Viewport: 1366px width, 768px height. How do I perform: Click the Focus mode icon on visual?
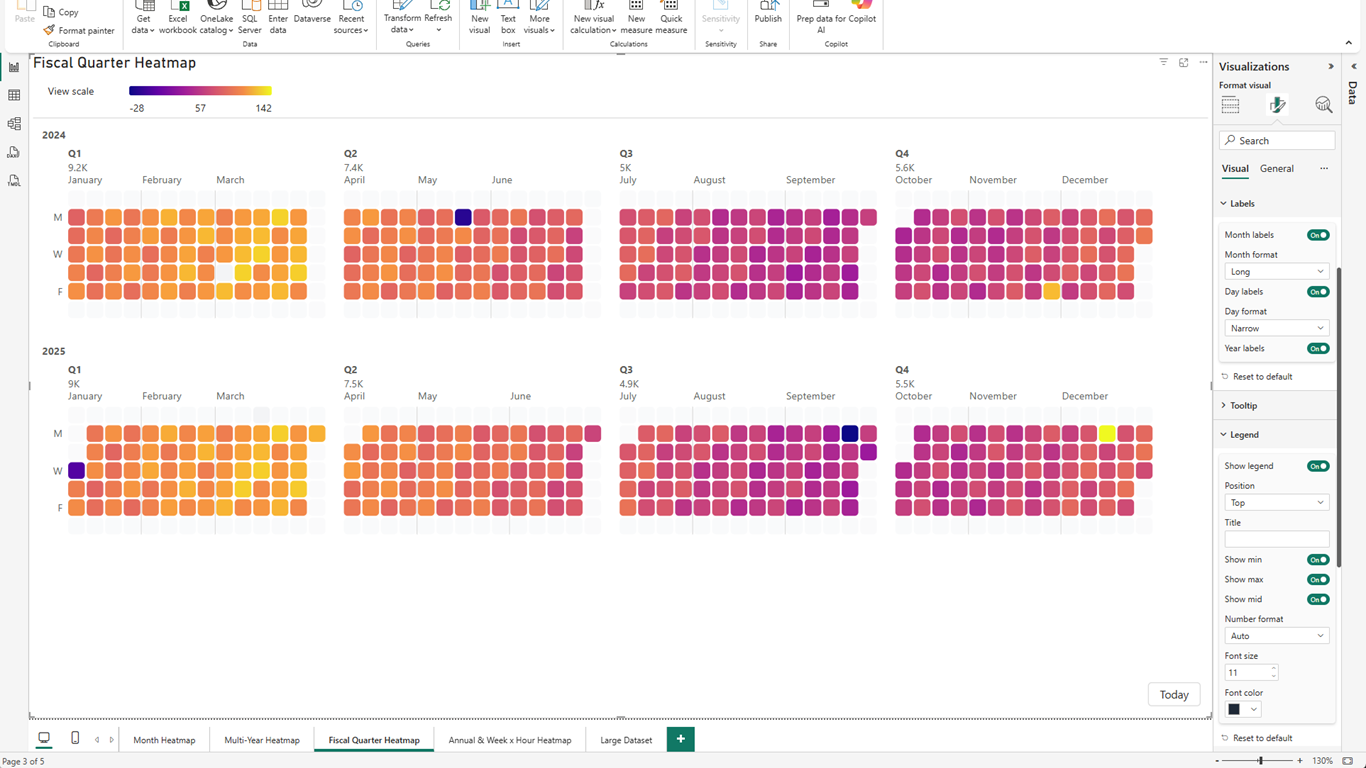(1183, 62)
